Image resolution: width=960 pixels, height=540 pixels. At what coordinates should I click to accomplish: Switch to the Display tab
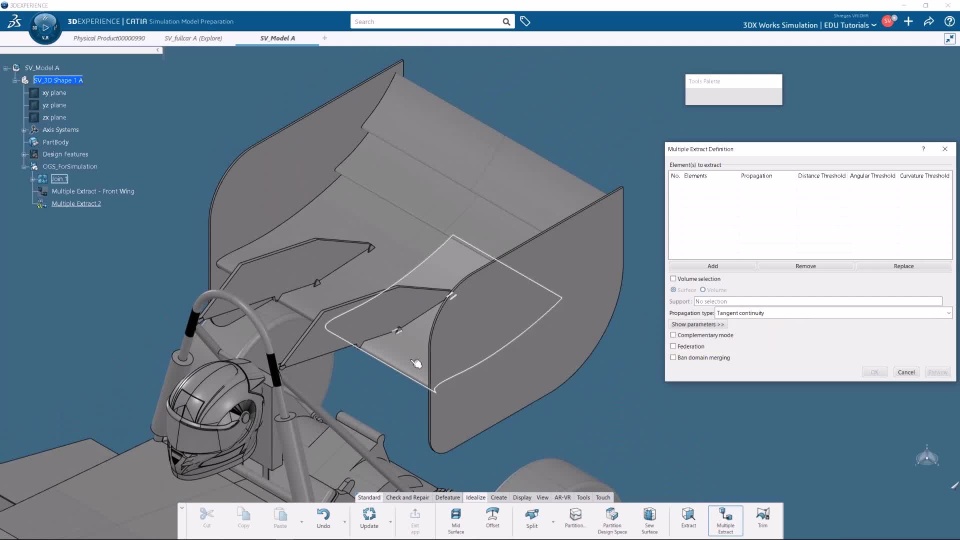pos(522,497)
